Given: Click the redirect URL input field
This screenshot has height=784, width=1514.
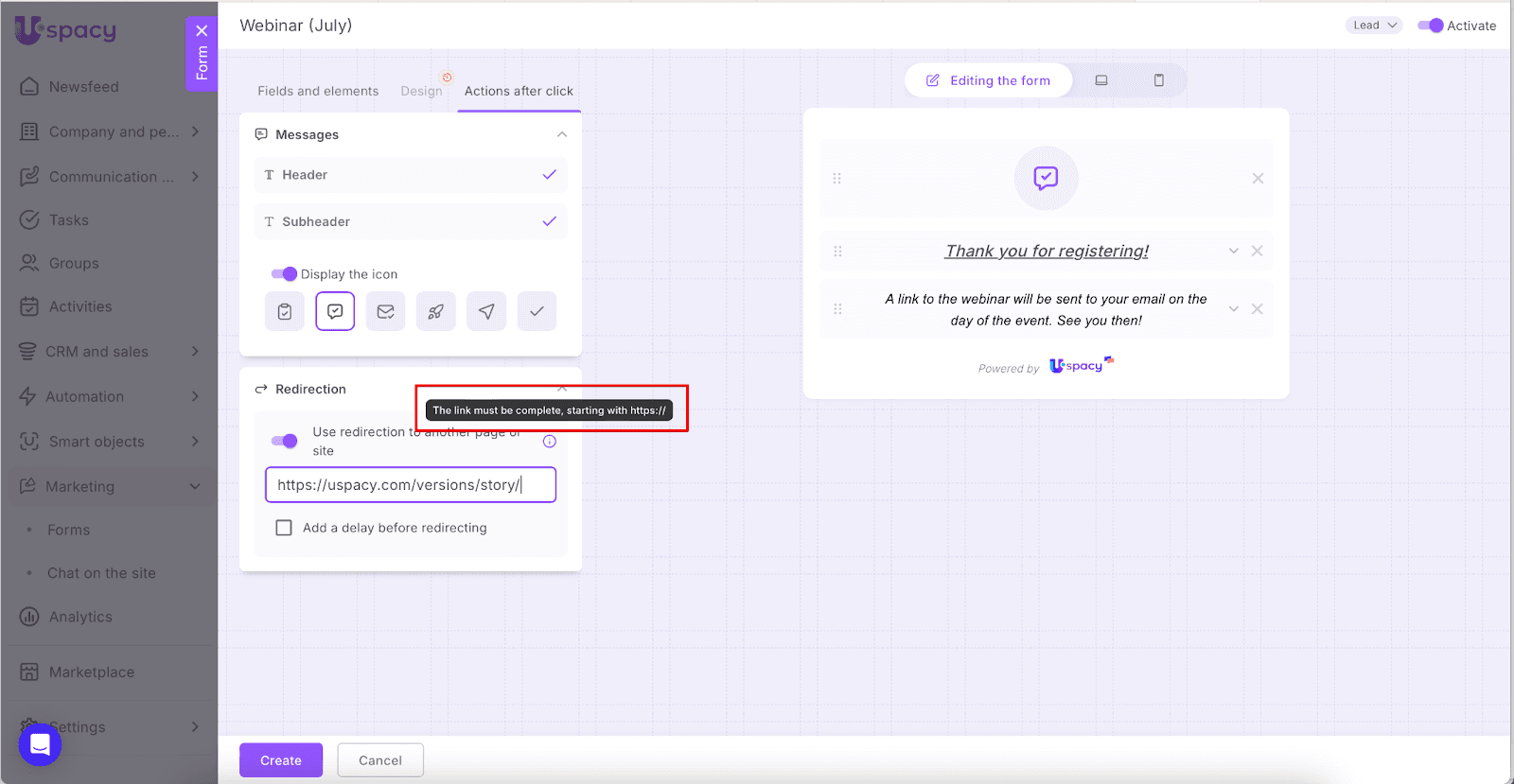Looking at the screenshot, I should point(411,485).
